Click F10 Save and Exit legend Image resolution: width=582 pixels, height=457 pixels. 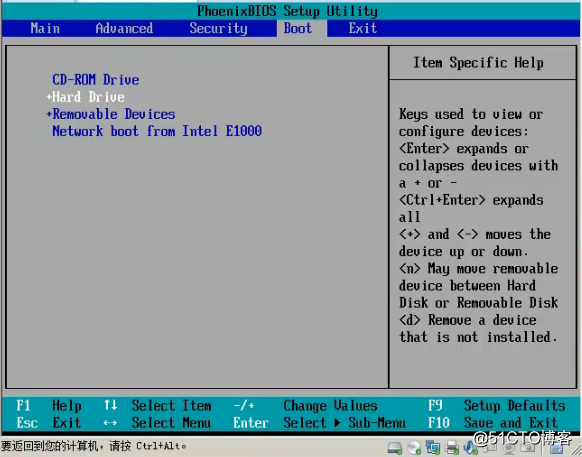[x=493, y=422]
